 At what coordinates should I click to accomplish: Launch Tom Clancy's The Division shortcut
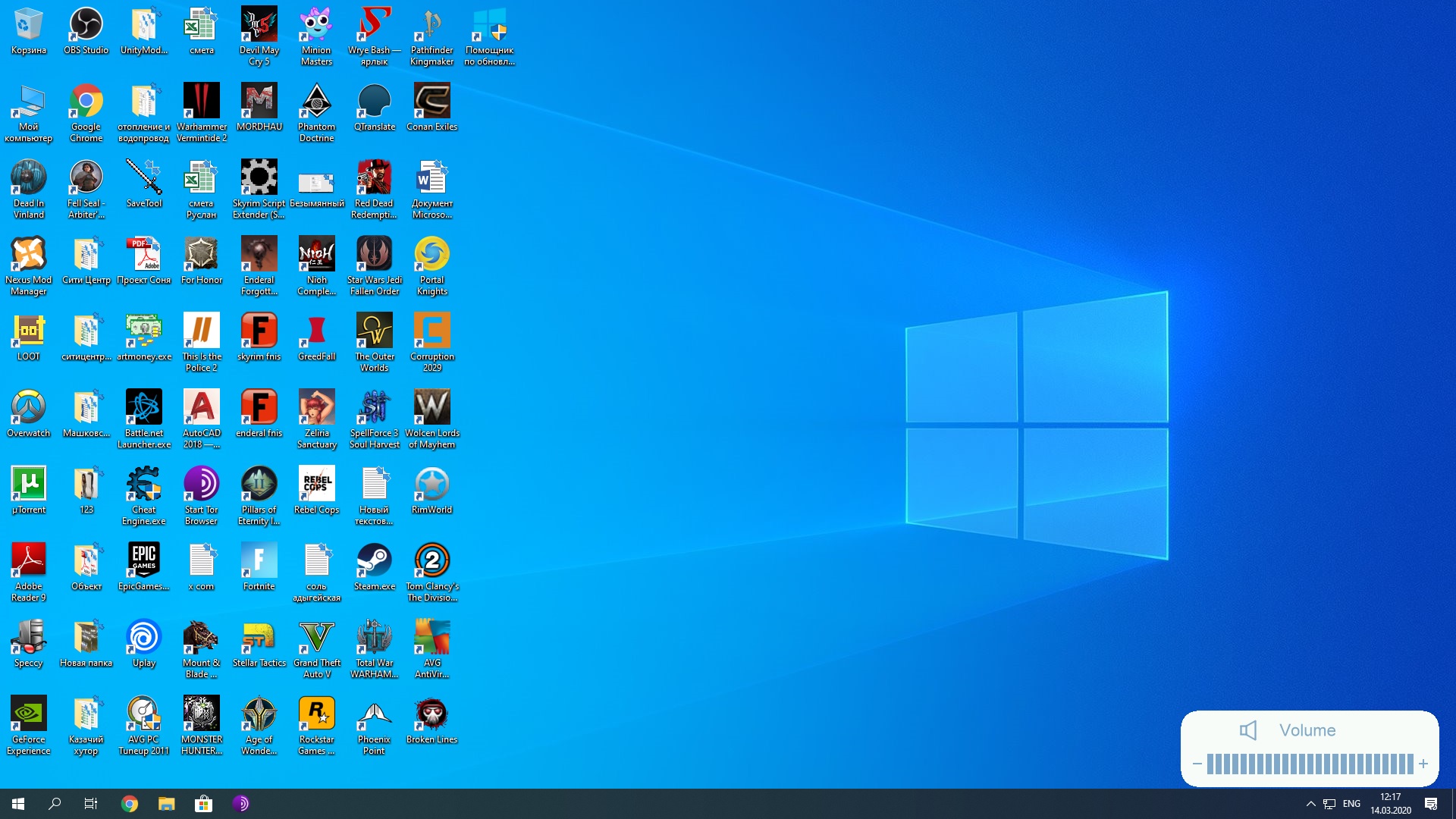[x=431, y=573]
